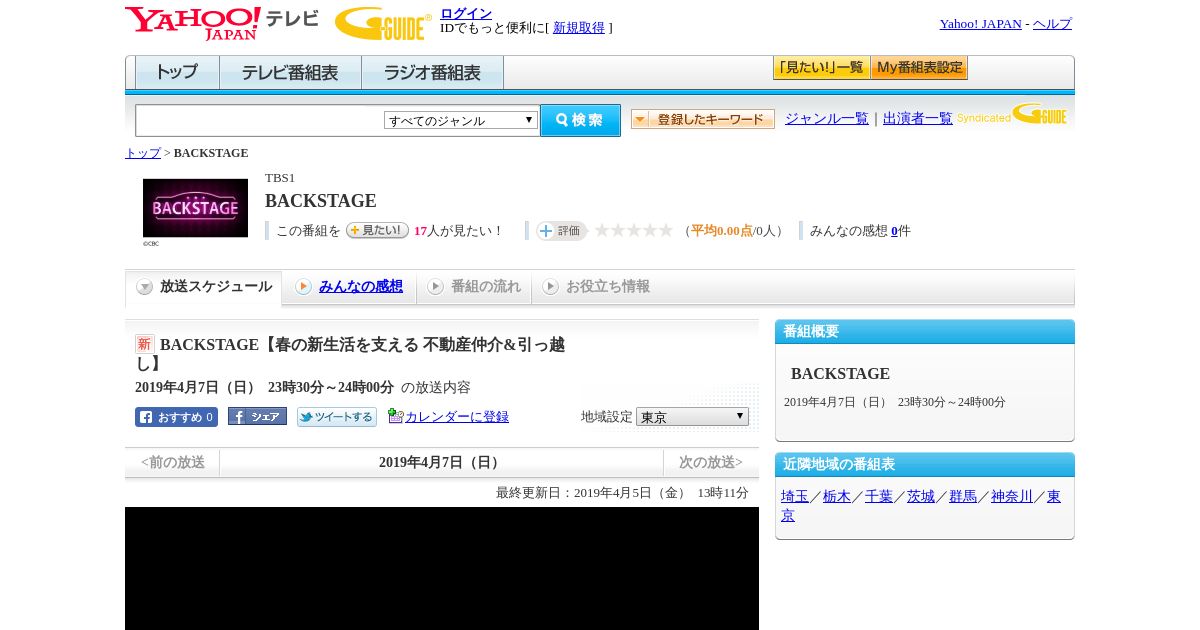
Task: Click the 新 new-episode icon
Action: point(145,344)
